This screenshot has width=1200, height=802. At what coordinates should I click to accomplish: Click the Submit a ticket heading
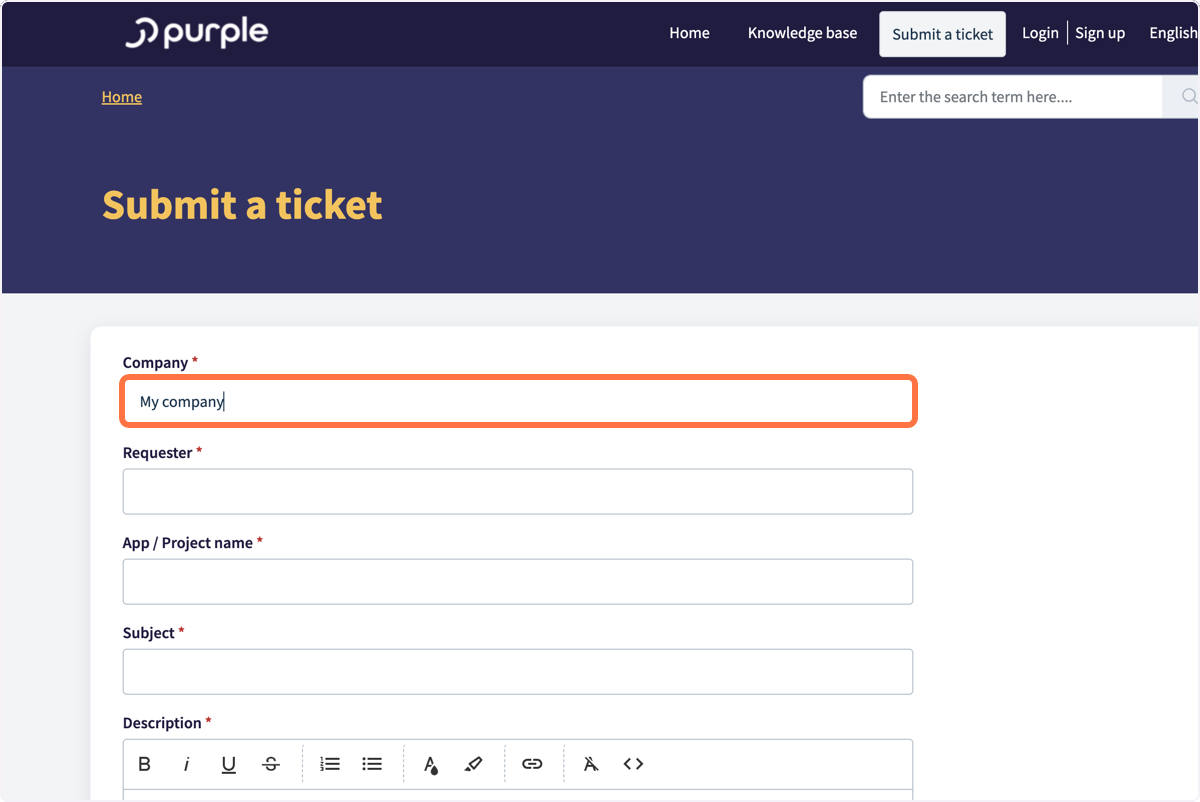(242, 205)
